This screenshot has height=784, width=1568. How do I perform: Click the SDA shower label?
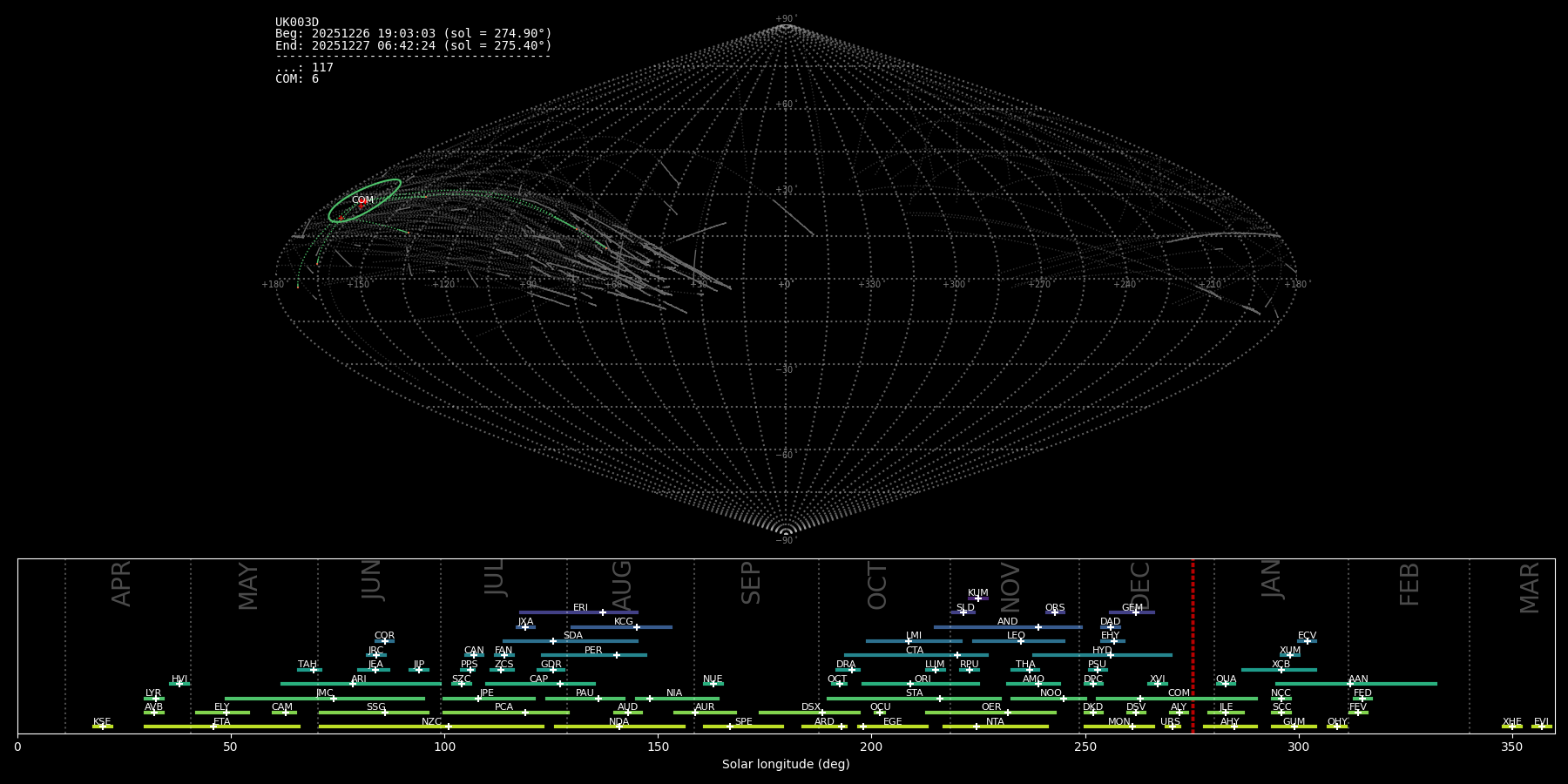[x=573, y=636]
